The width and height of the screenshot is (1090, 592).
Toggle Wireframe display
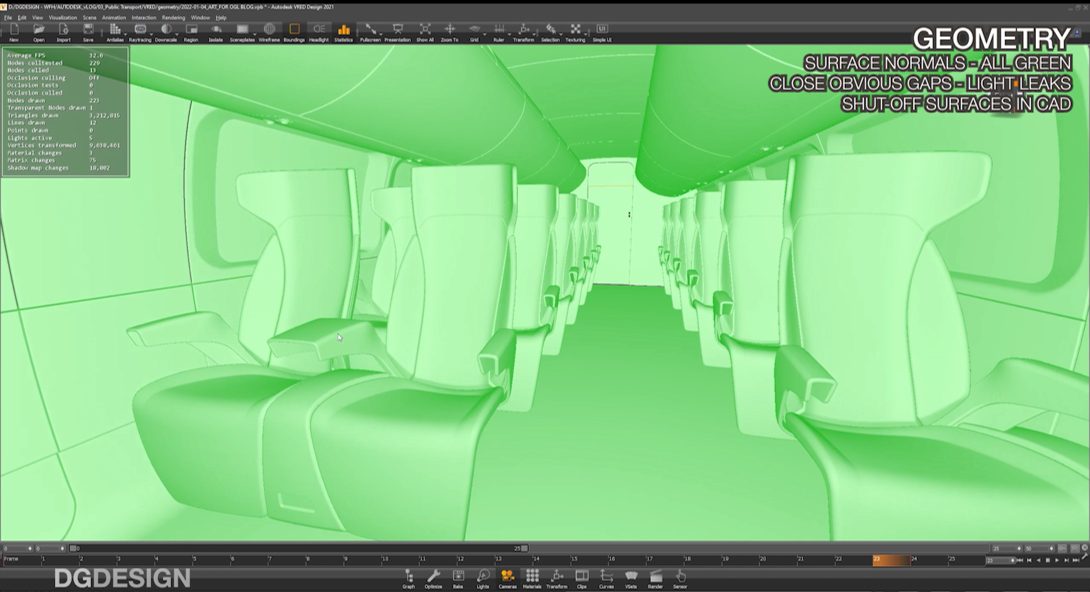point(269,32)
